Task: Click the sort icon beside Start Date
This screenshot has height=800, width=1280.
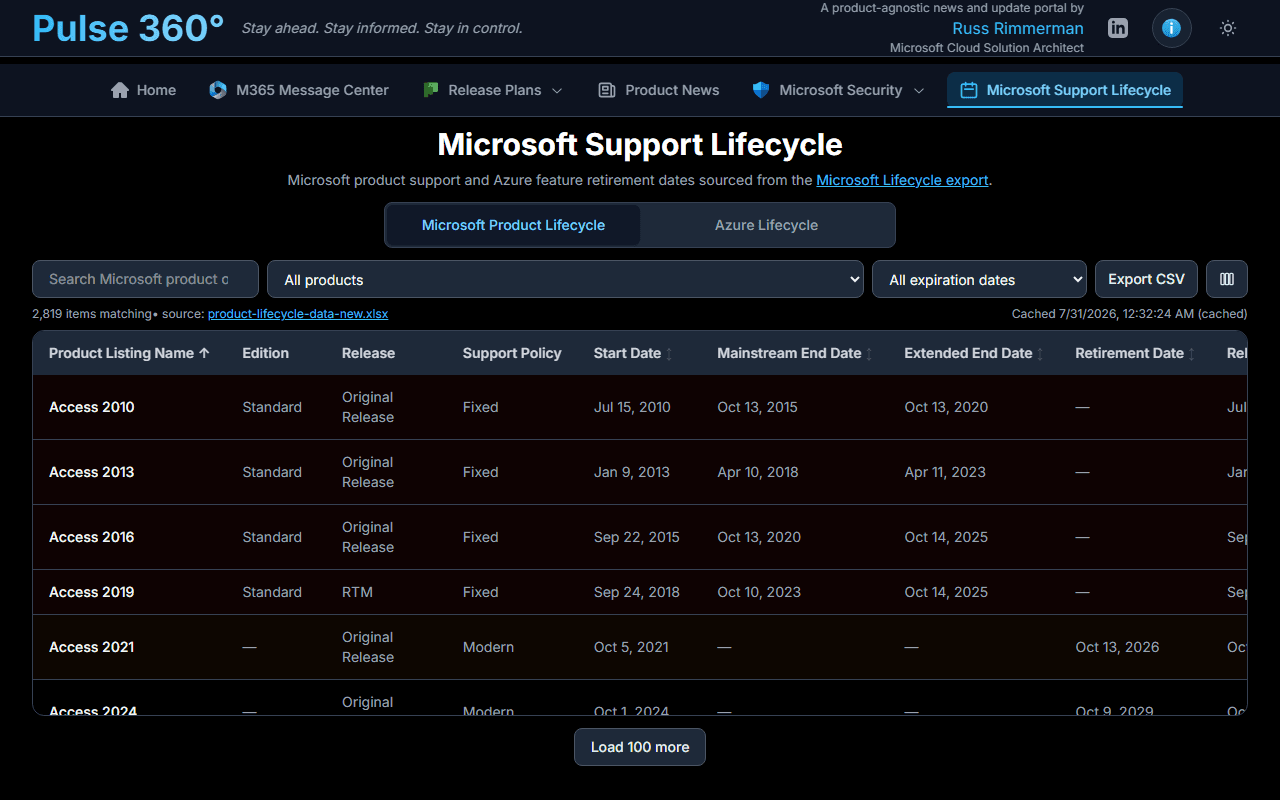Action: click(x=669, y=354)
